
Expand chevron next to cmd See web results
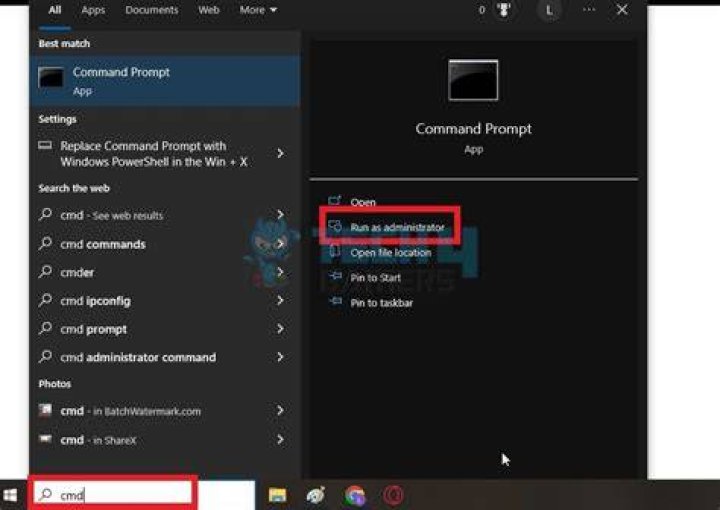[x=280, y=214]
